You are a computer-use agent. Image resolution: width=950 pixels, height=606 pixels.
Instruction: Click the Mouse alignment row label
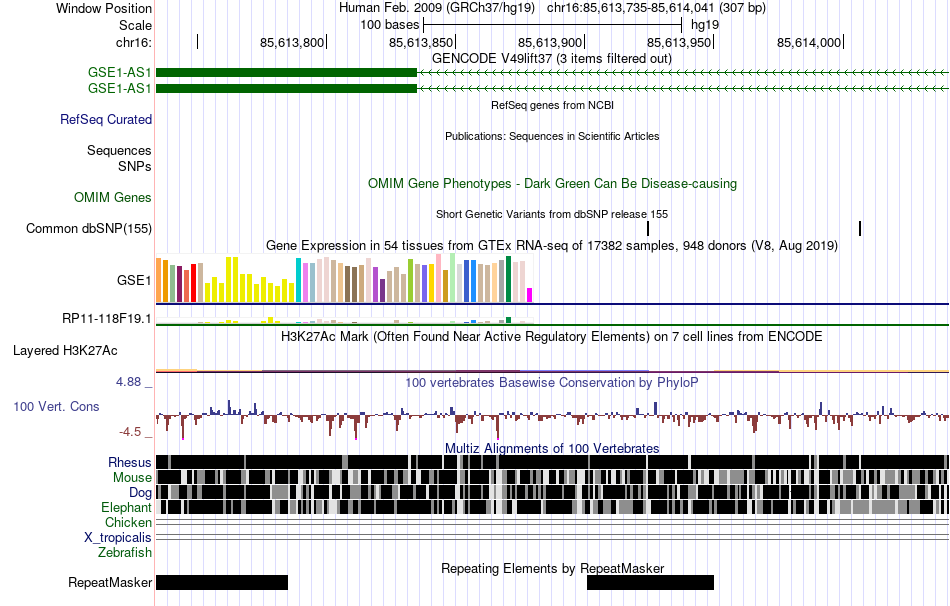[132, 478]
